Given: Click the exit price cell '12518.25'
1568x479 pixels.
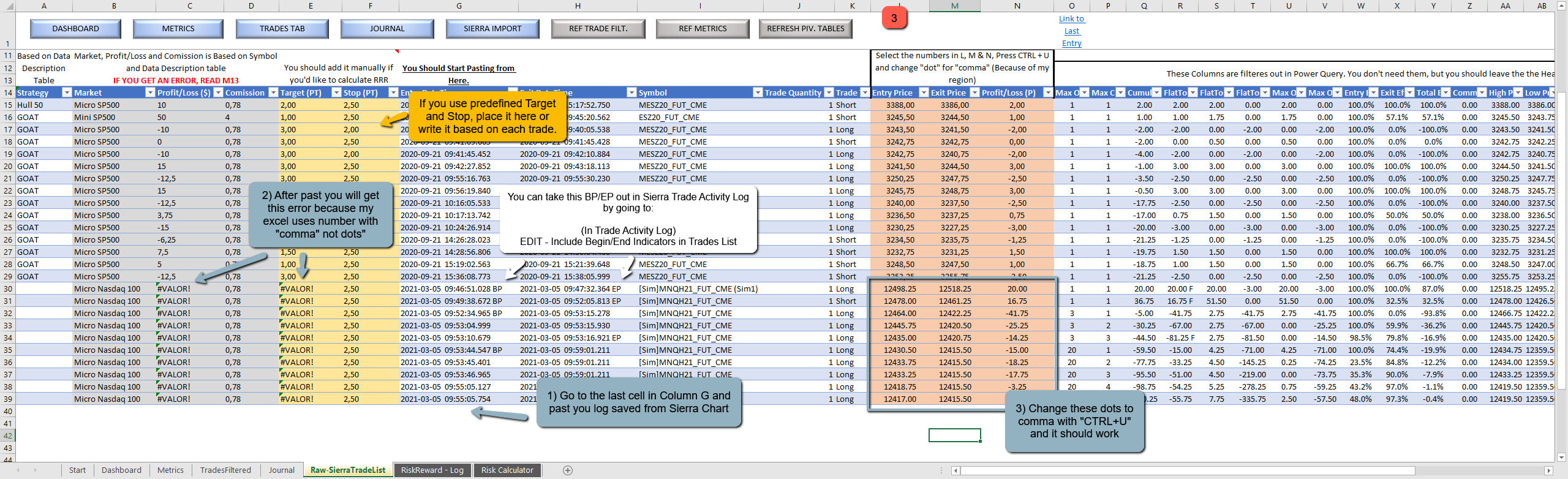Looking at the screenshot, I should point(955,289).
